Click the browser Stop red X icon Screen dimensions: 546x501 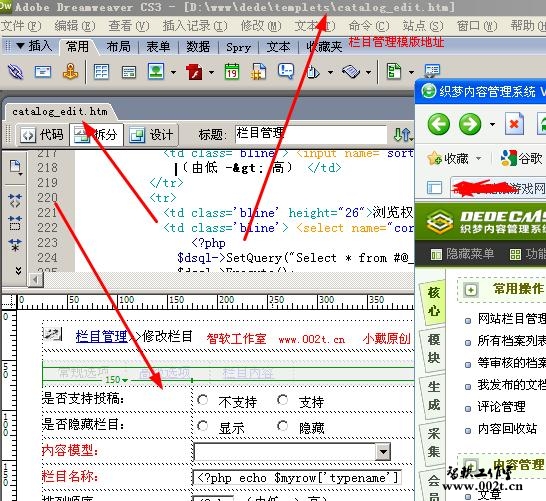pos(514,124)
